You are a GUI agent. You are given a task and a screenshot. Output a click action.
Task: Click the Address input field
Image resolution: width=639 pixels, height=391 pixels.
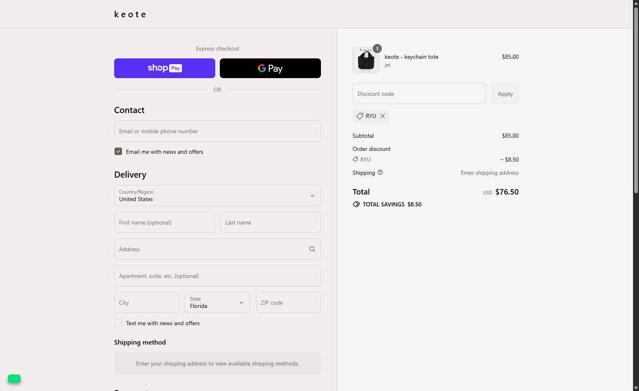point(217,249)
